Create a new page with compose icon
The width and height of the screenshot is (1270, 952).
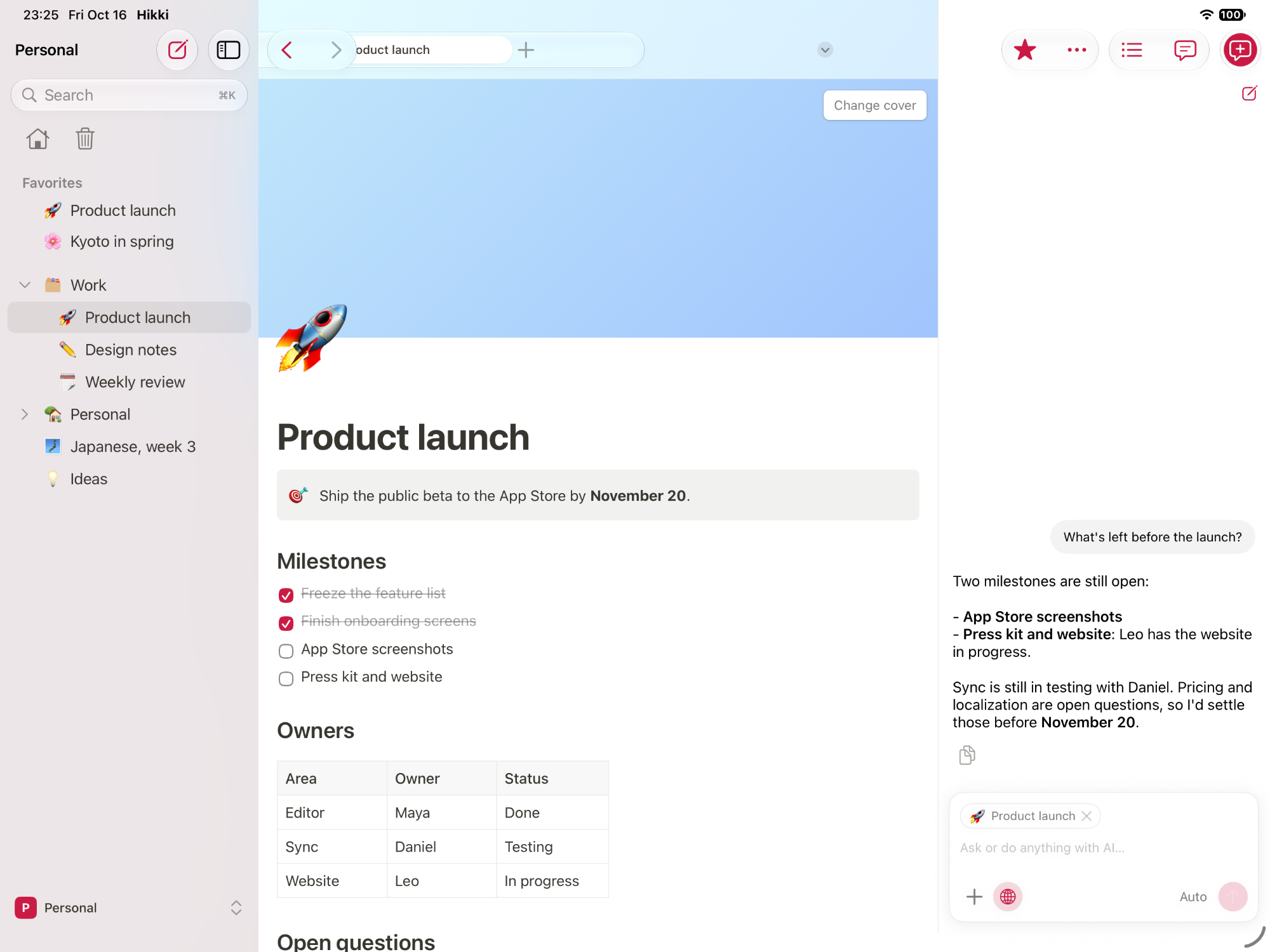[177, 50]
